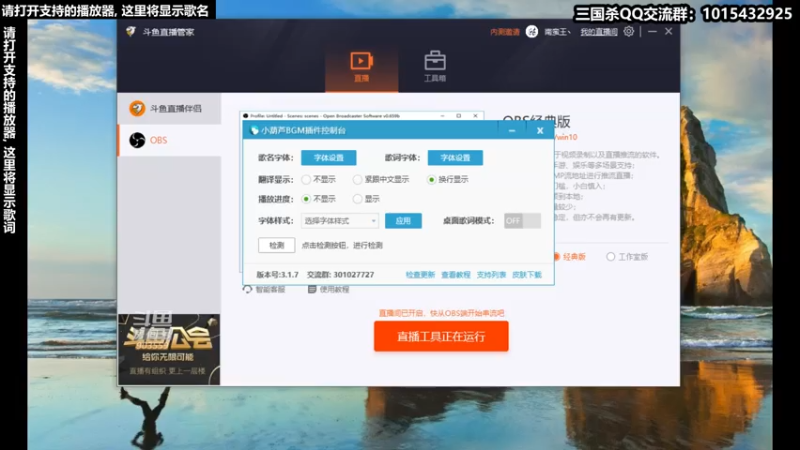Open 皮肤下载 link
The image size is (800, 450).
527,274
